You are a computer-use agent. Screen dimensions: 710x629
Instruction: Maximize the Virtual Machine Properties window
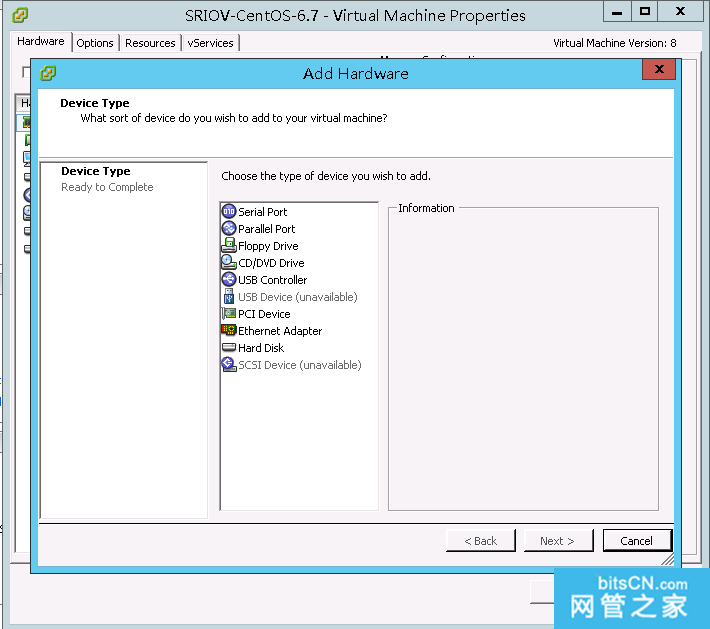[x=644, y=11]
